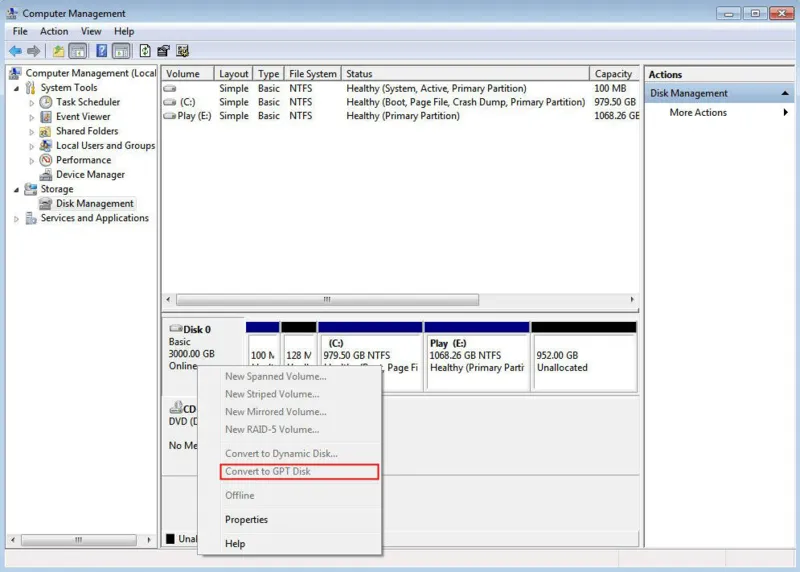800x572 pixels.
Task: Click the Refresh toolbar icon
Action: click(x=145, y=51)
